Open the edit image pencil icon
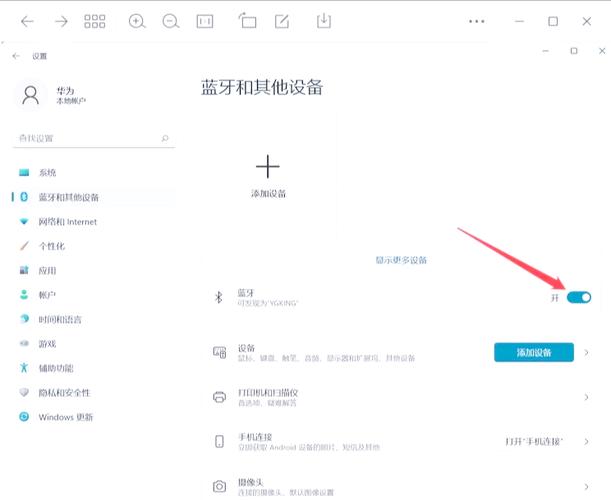The width and height of the screenshot is (611, 500). (282, 21)
